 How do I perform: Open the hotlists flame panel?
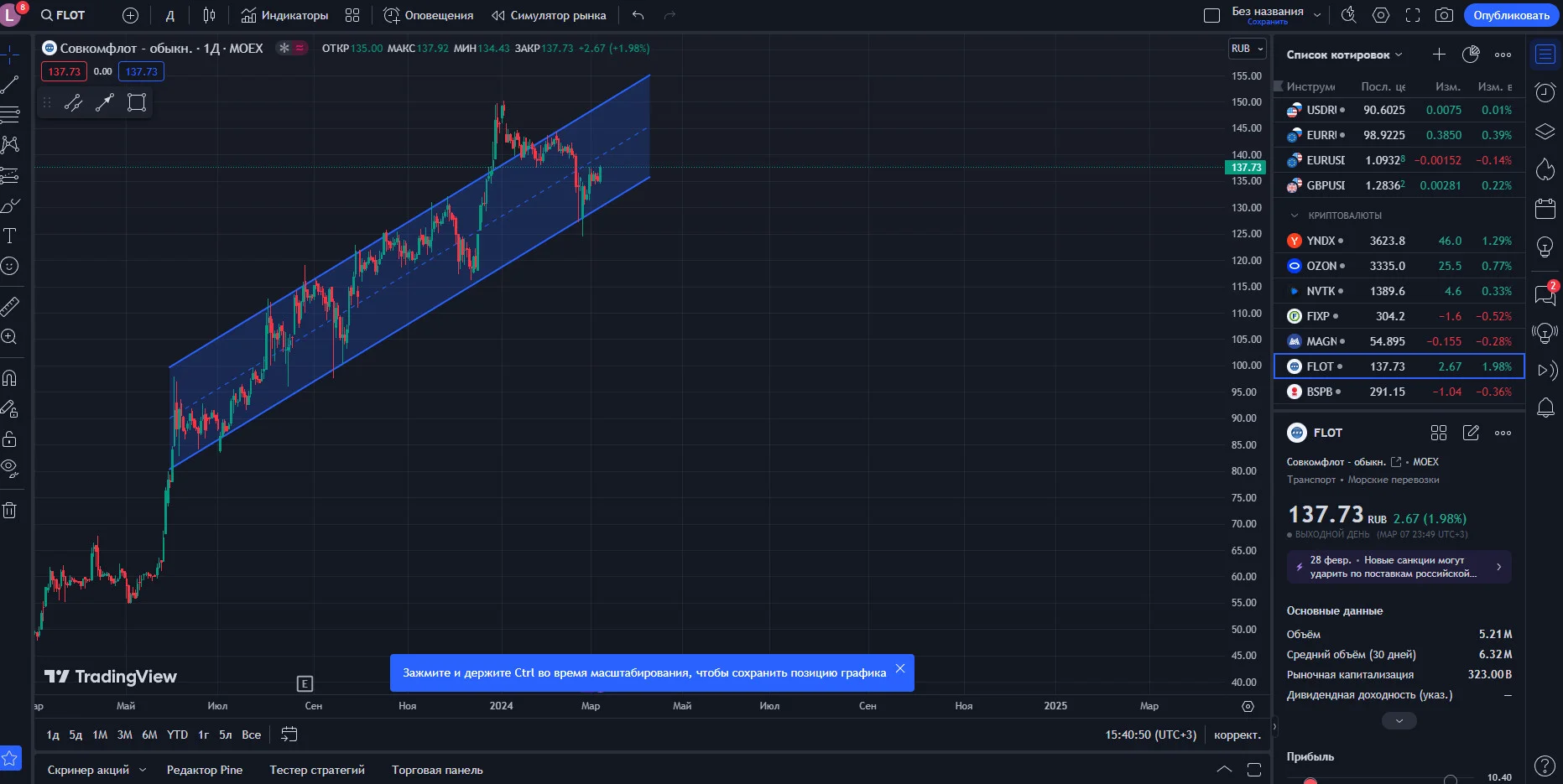pos(1545,169)
